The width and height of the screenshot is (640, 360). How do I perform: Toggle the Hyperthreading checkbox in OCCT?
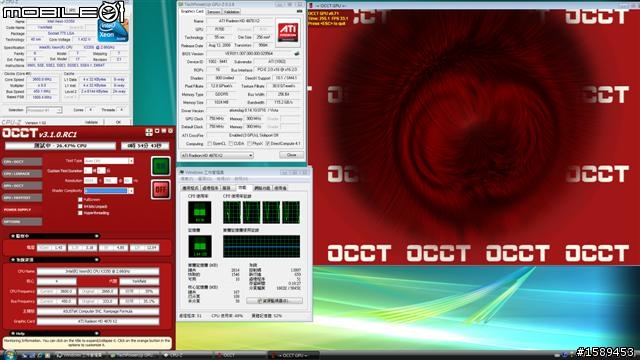point(80,213)
